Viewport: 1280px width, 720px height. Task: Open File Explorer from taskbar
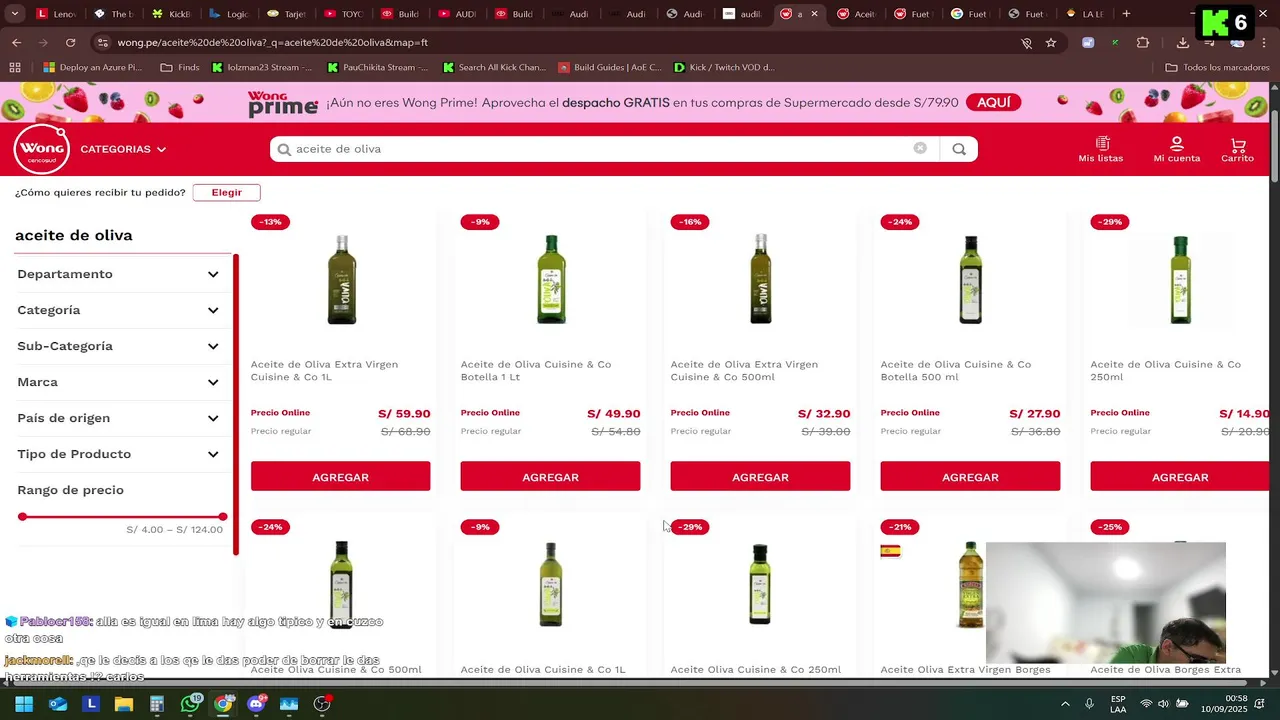[x=123, y=704]
